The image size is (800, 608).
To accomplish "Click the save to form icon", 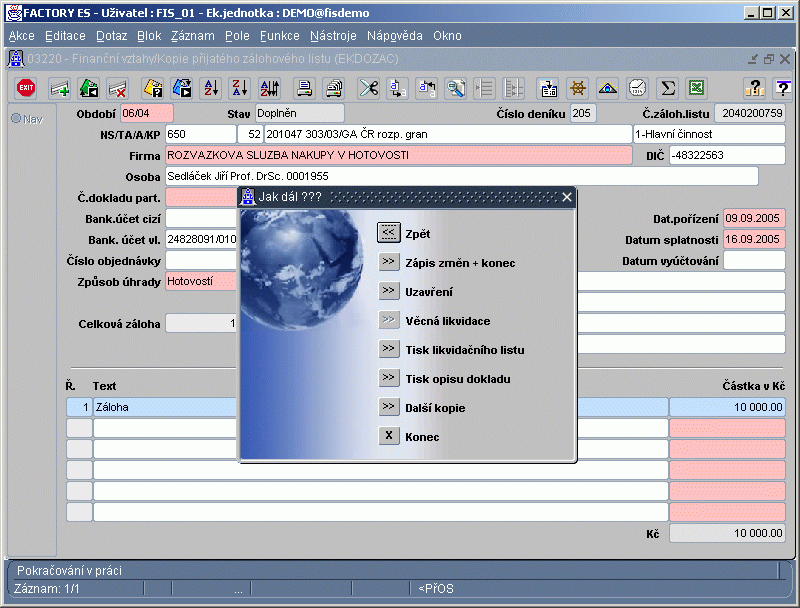I will [x=548, y=88].
